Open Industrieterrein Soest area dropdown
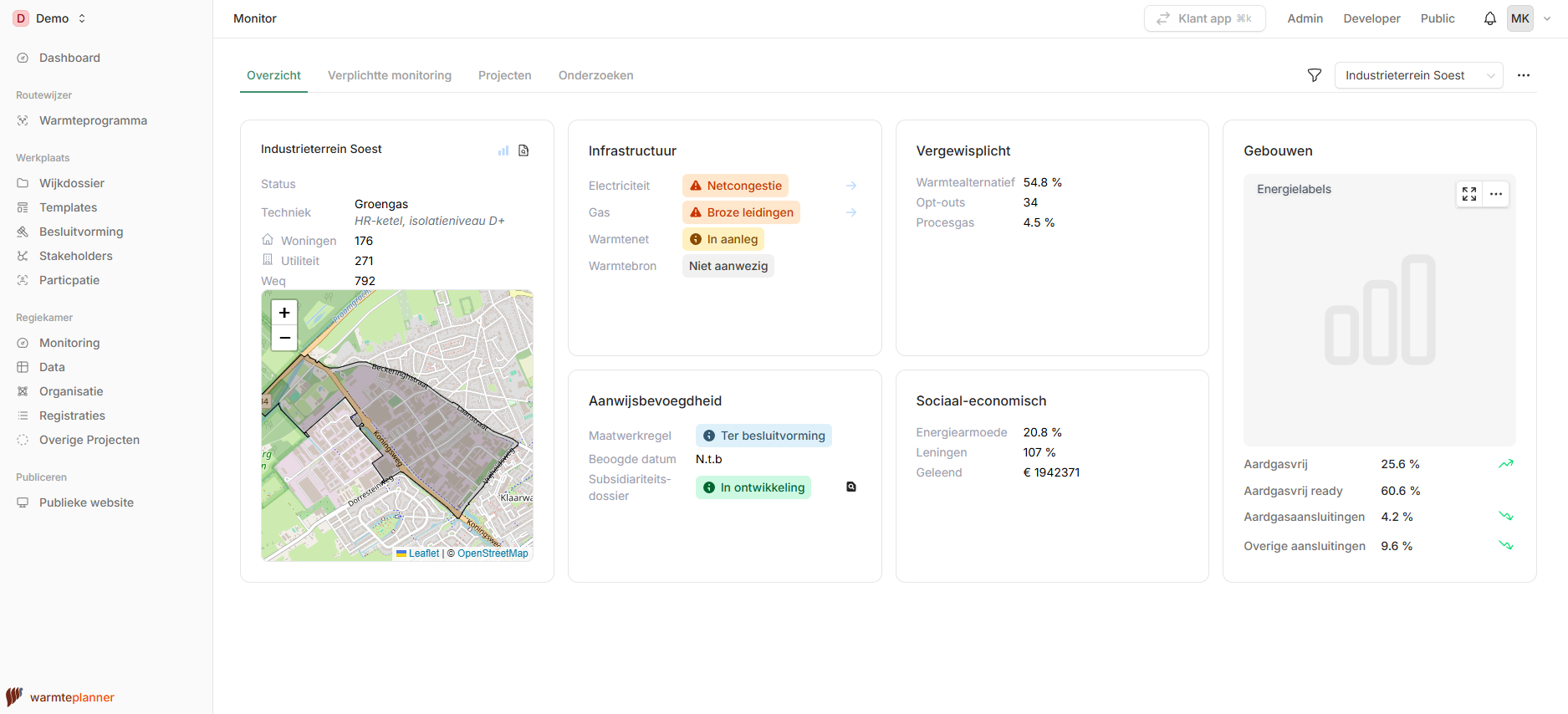This screenshot has height=714, width=1568. [x=1418, y=75]
